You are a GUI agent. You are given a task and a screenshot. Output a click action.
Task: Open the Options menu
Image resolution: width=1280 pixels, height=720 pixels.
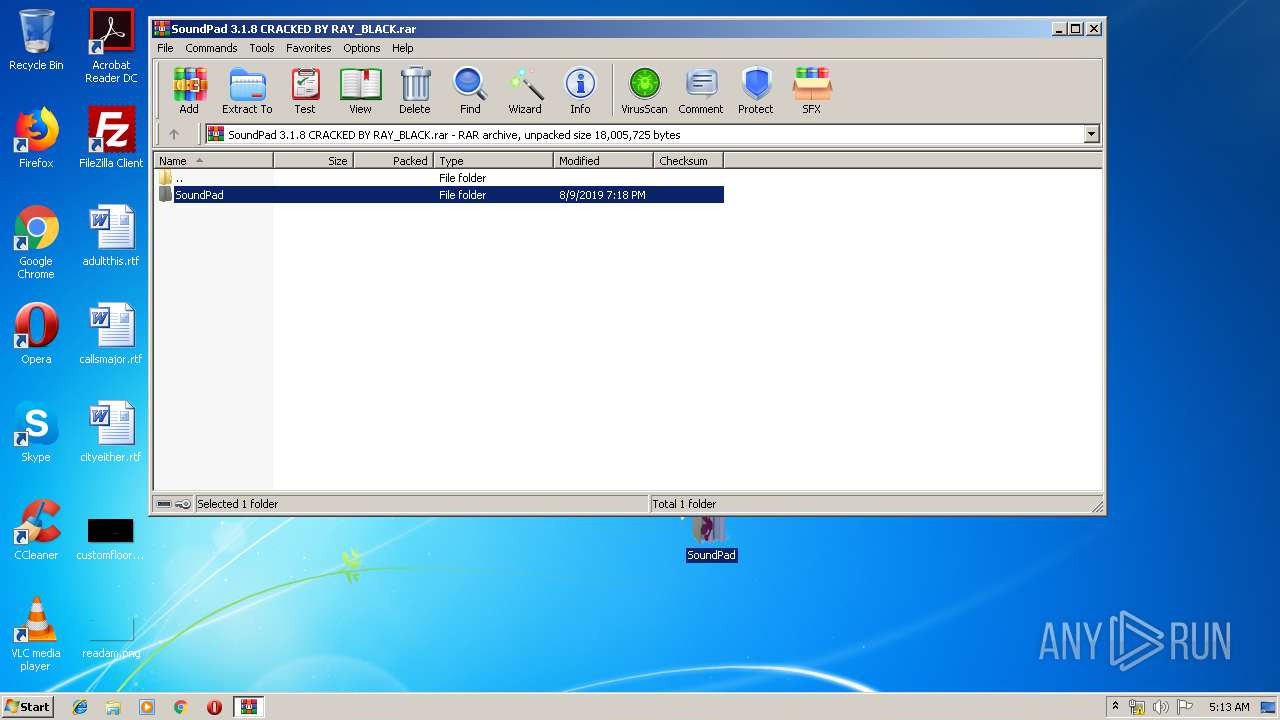tap(362, 48)
